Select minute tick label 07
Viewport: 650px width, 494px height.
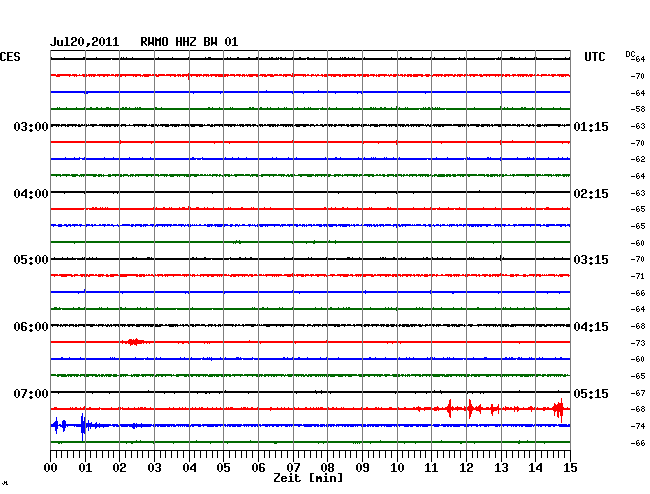coord(293,468)
